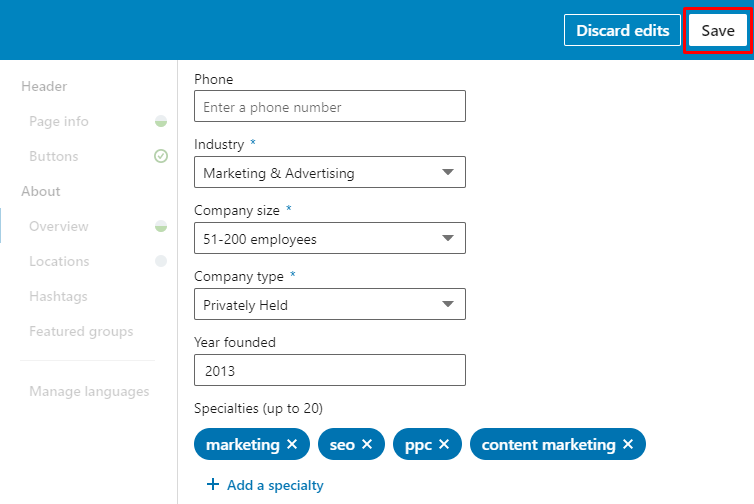Open the Featured groups section
754x504 pixels.
point(81,331)
